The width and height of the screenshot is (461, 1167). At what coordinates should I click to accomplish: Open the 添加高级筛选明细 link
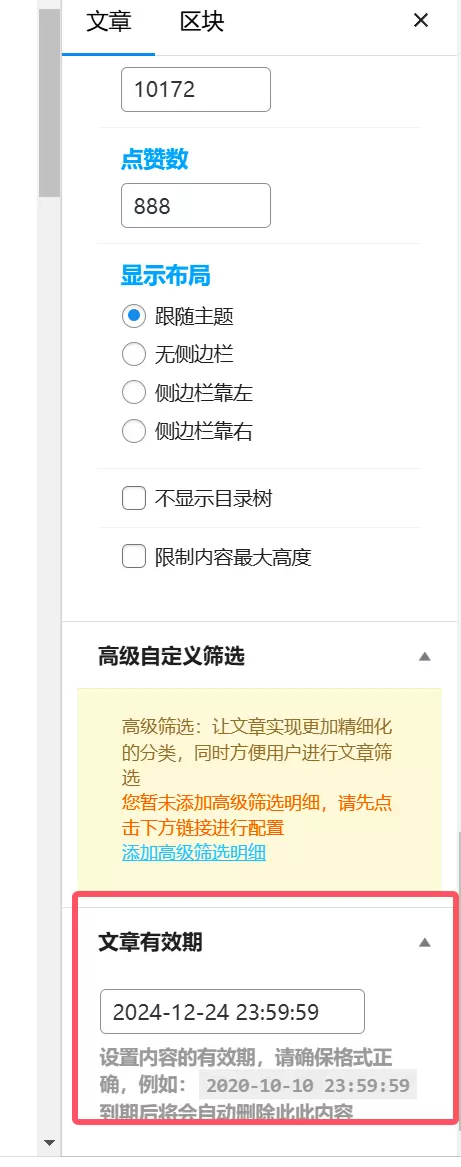(x=194, y=853)
